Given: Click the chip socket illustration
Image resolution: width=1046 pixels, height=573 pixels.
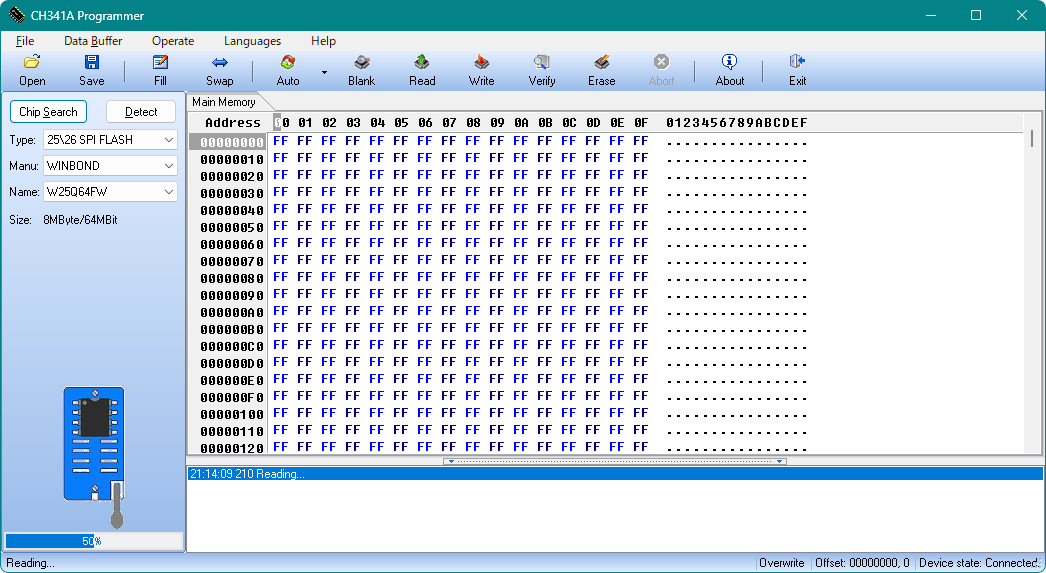Looking at the screenshot, I should coord(94,457).
